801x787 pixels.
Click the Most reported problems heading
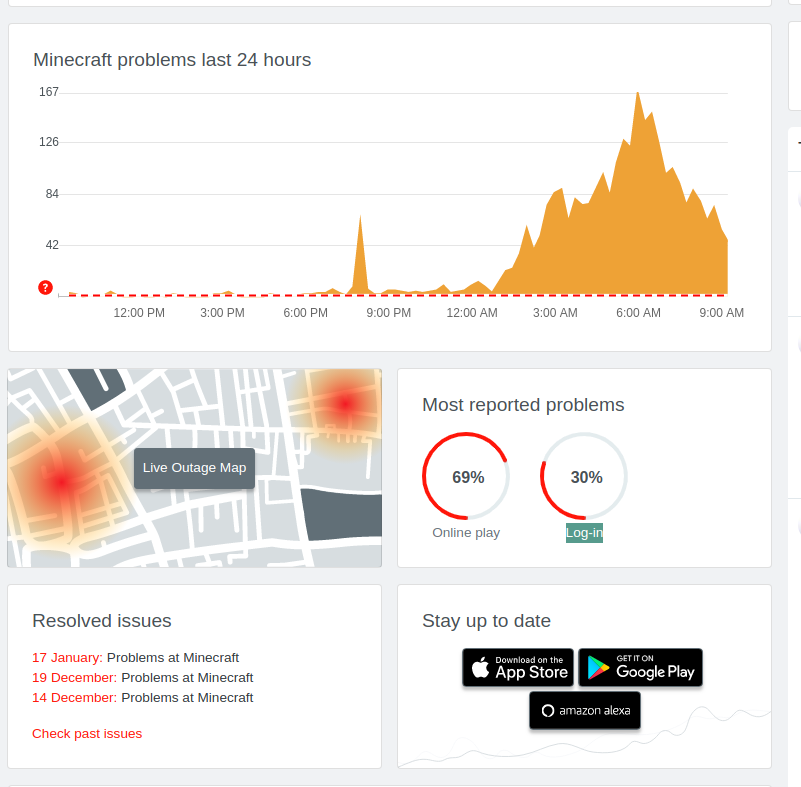pos(523,405)
